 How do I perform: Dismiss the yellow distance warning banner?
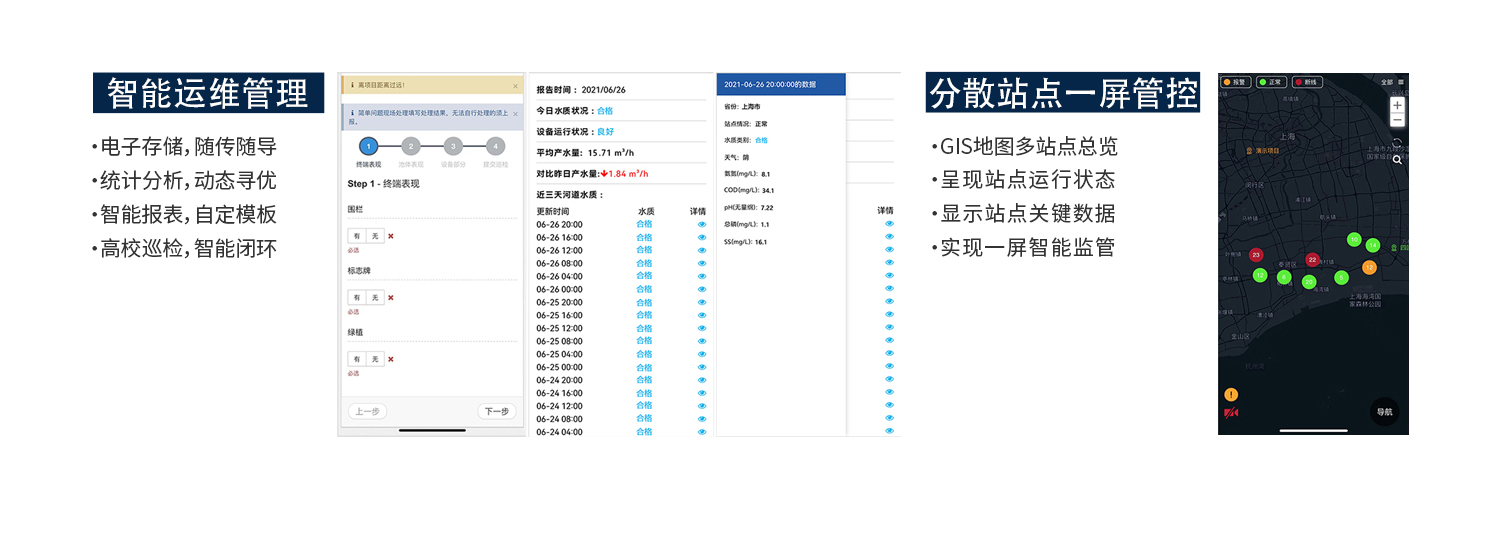pos(515,86)
